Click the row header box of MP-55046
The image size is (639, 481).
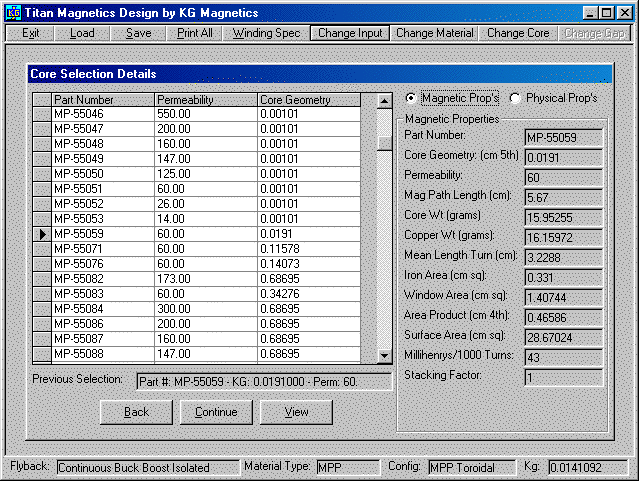(x=42, y=114)
